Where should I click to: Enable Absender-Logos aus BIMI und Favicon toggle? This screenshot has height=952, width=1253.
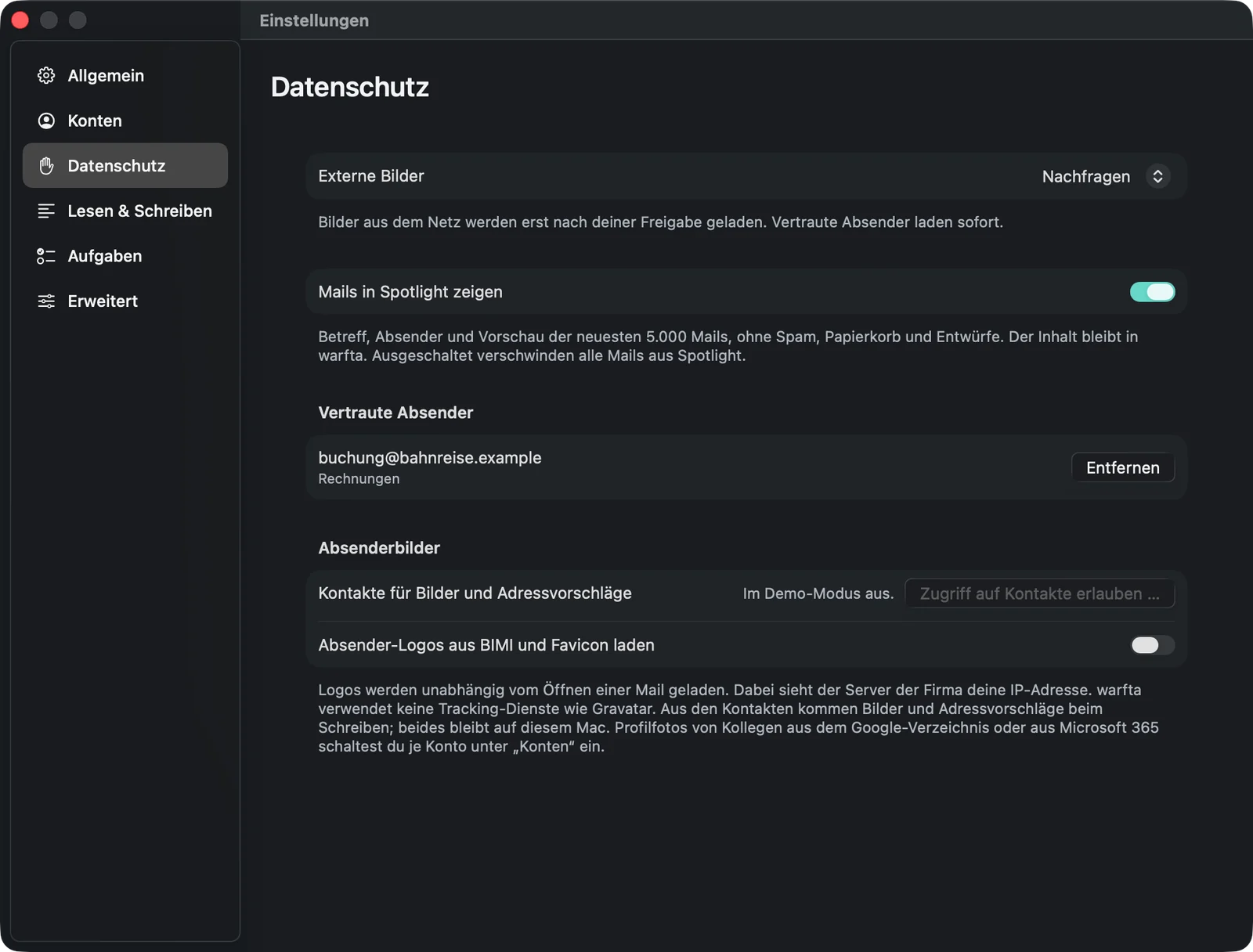click(1152, 645)
